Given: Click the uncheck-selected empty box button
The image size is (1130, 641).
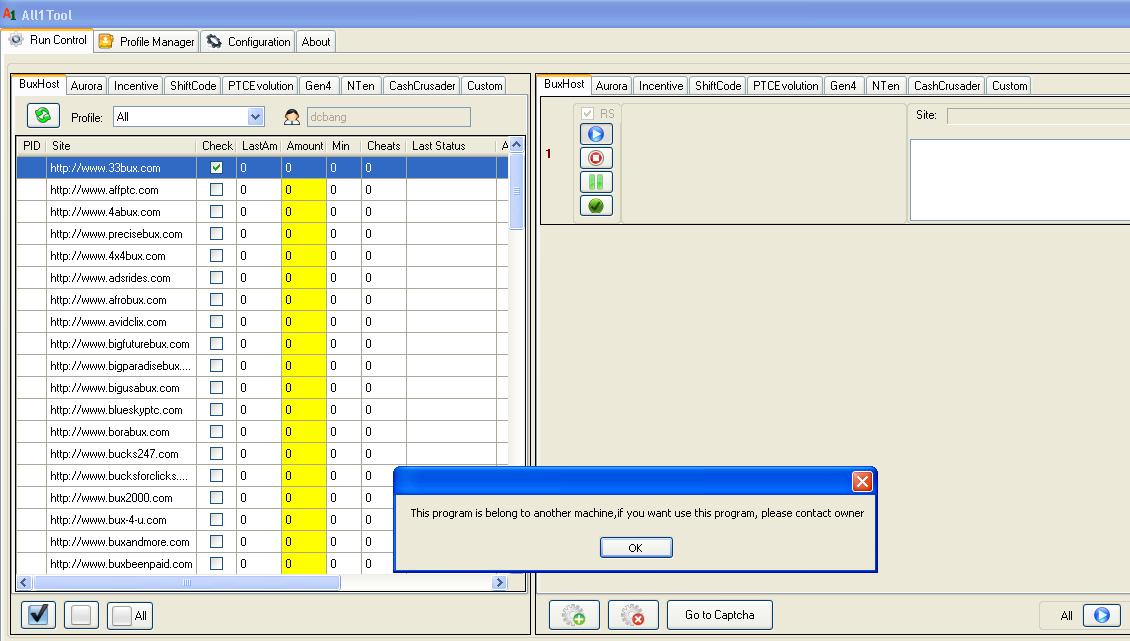Looking at the screenshot, I should 81,615.
